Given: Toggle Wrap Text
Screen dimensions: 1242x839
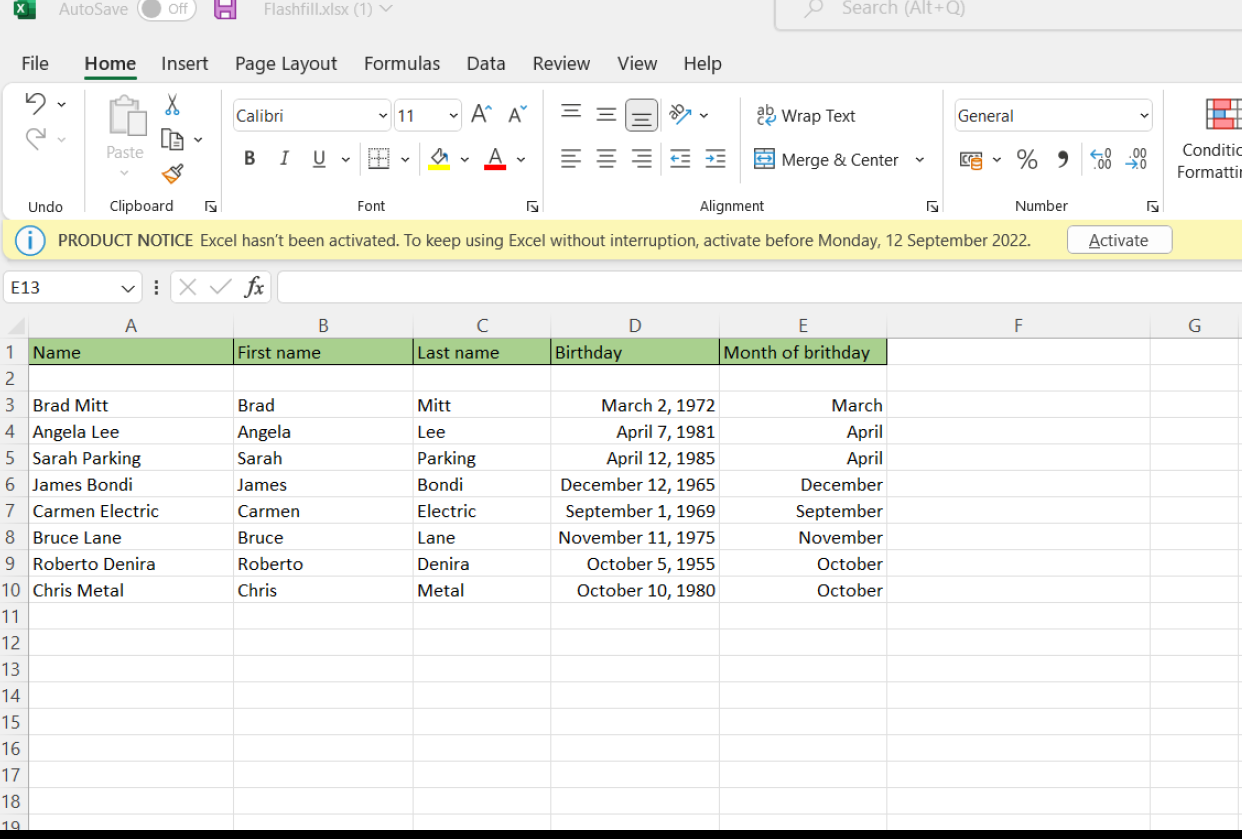Looking at the screenshot, I should pyautogui.click(x=806, y=116).
